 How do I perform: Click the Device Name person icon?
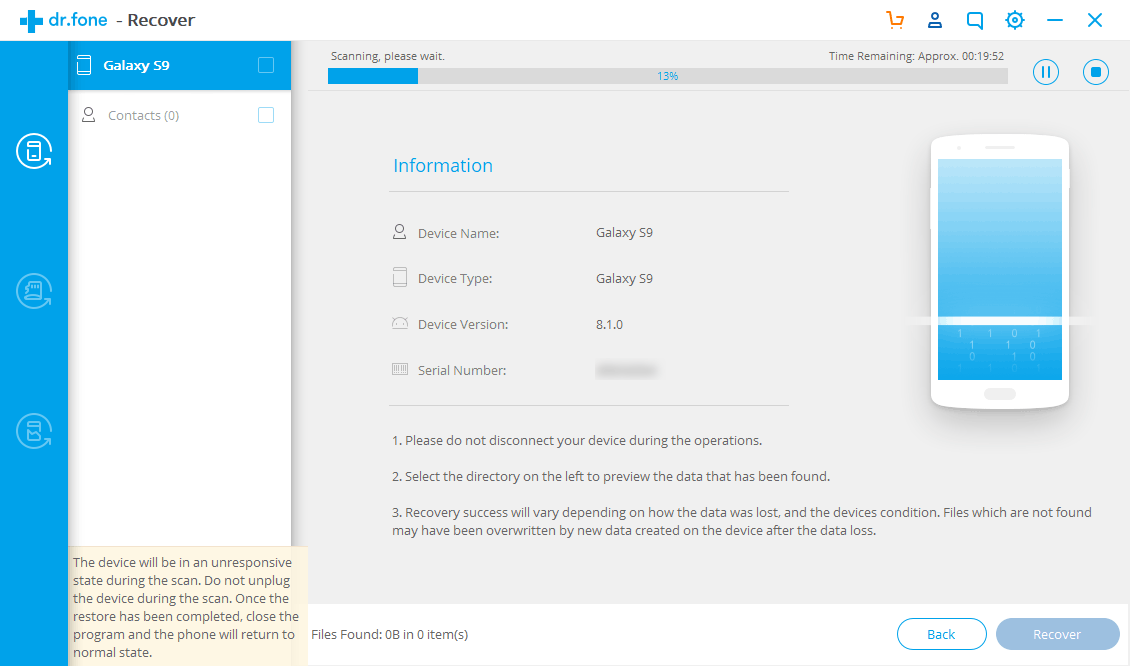399,232
